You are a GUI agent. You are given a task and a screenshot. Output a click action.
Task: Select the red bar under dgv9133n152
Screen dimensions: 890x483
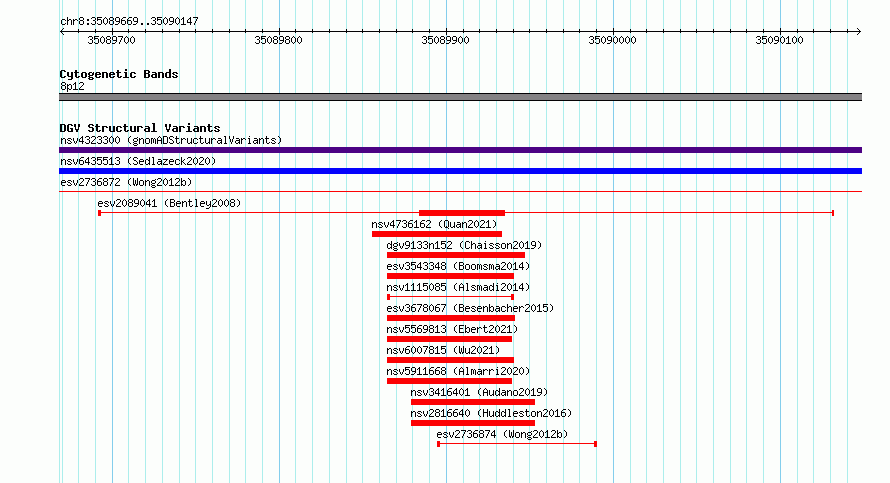(456, 255)
